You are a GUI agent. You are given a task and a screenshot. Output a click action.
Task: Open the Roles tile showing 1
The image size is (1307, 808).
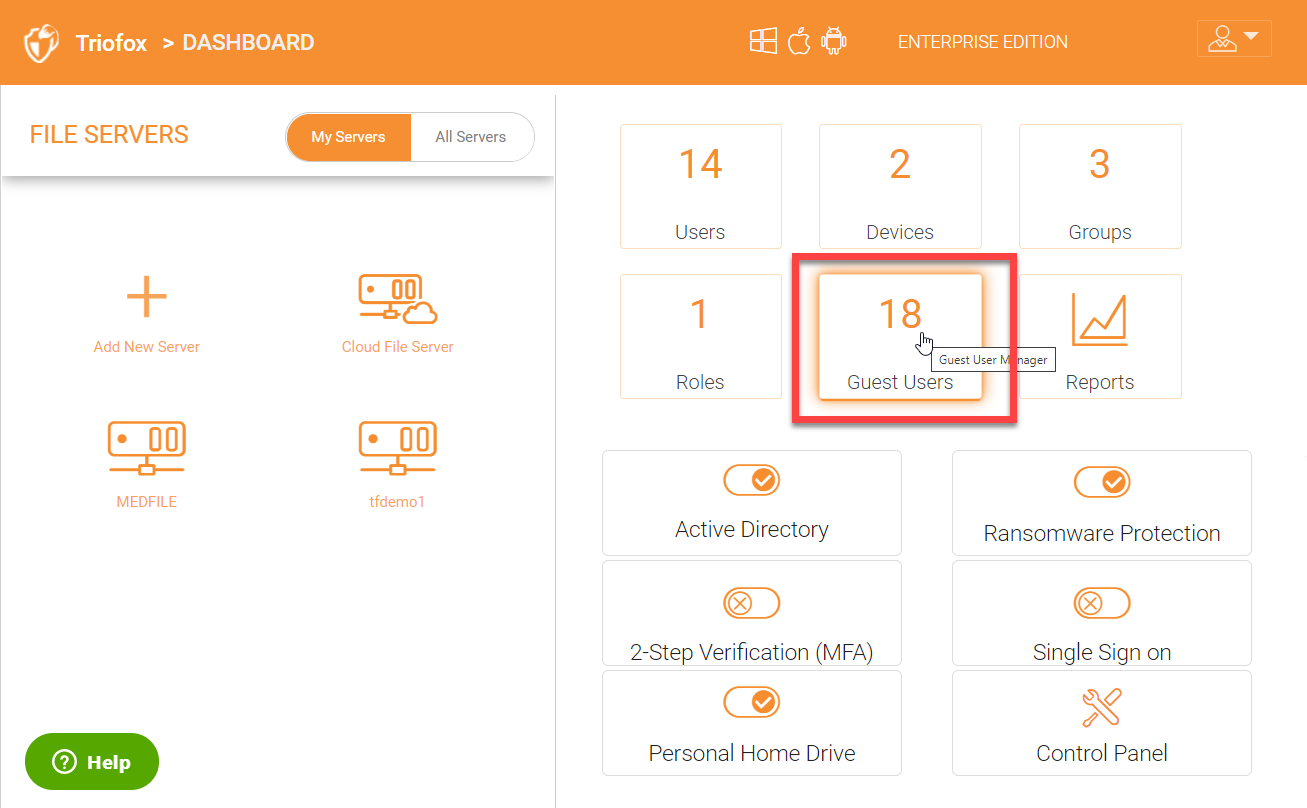point(701,337)
